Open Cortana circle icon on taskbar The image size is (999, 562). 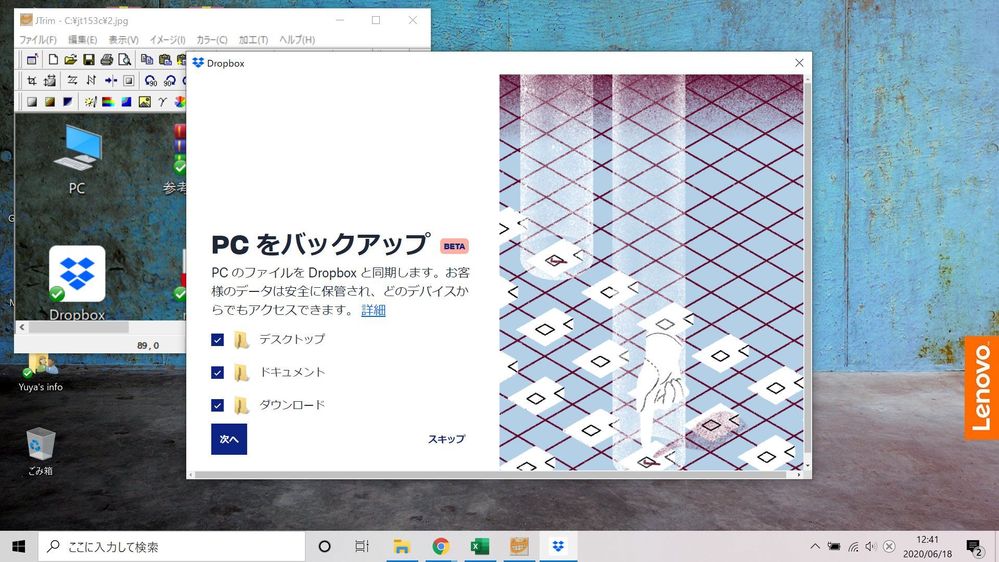point(324,547)
